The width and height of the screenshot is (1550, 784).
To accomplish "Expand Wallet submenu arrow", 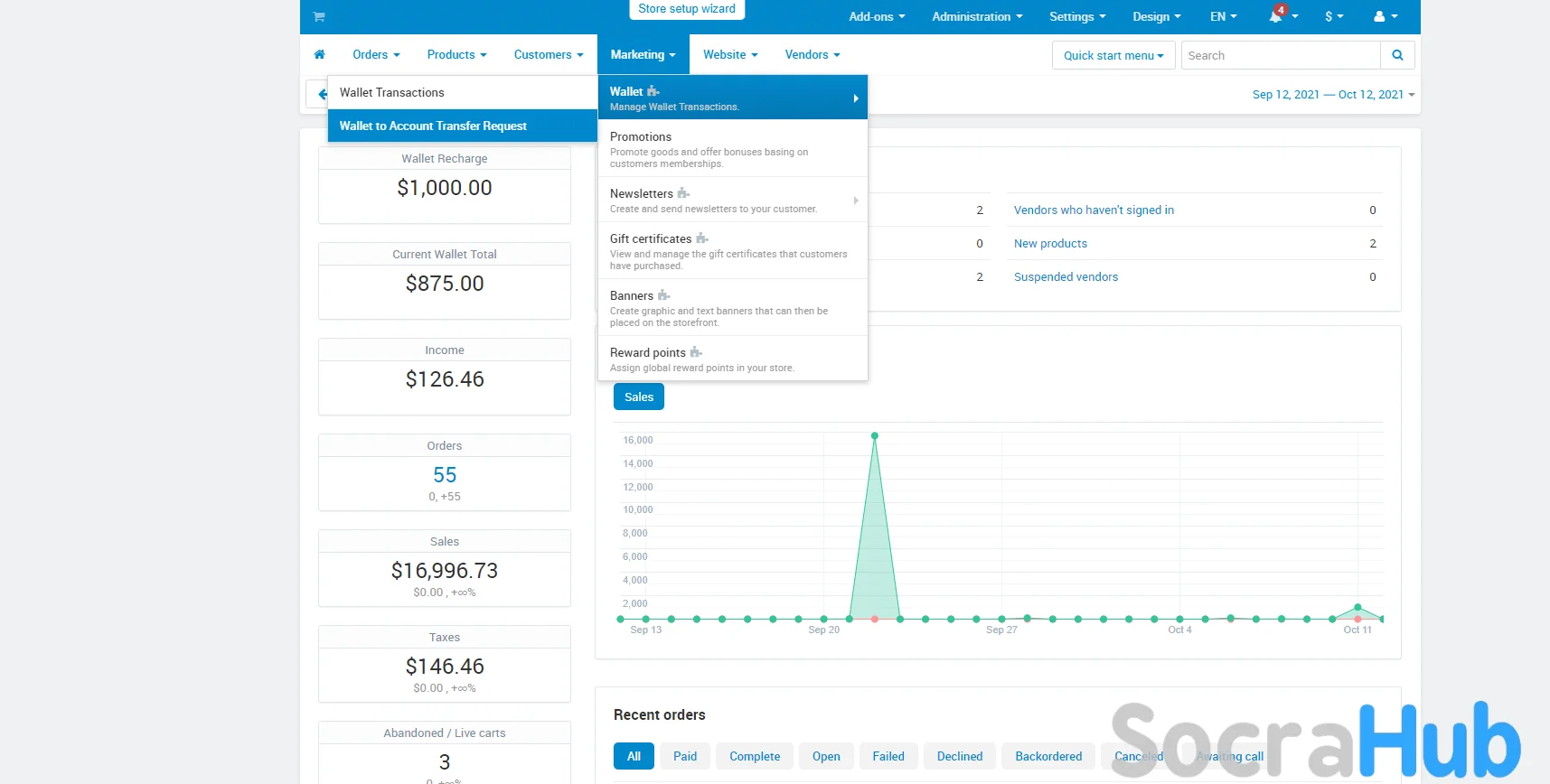I will [855, 98].
